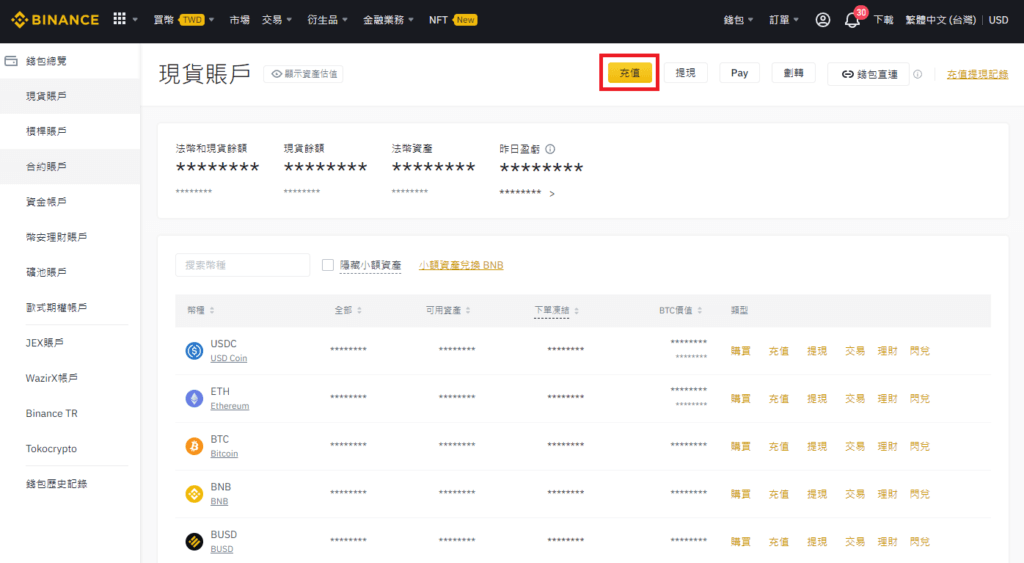The image size is (1024, 563).
Task: Click the yellow 充值 deposit button
Action: point(630,72)
